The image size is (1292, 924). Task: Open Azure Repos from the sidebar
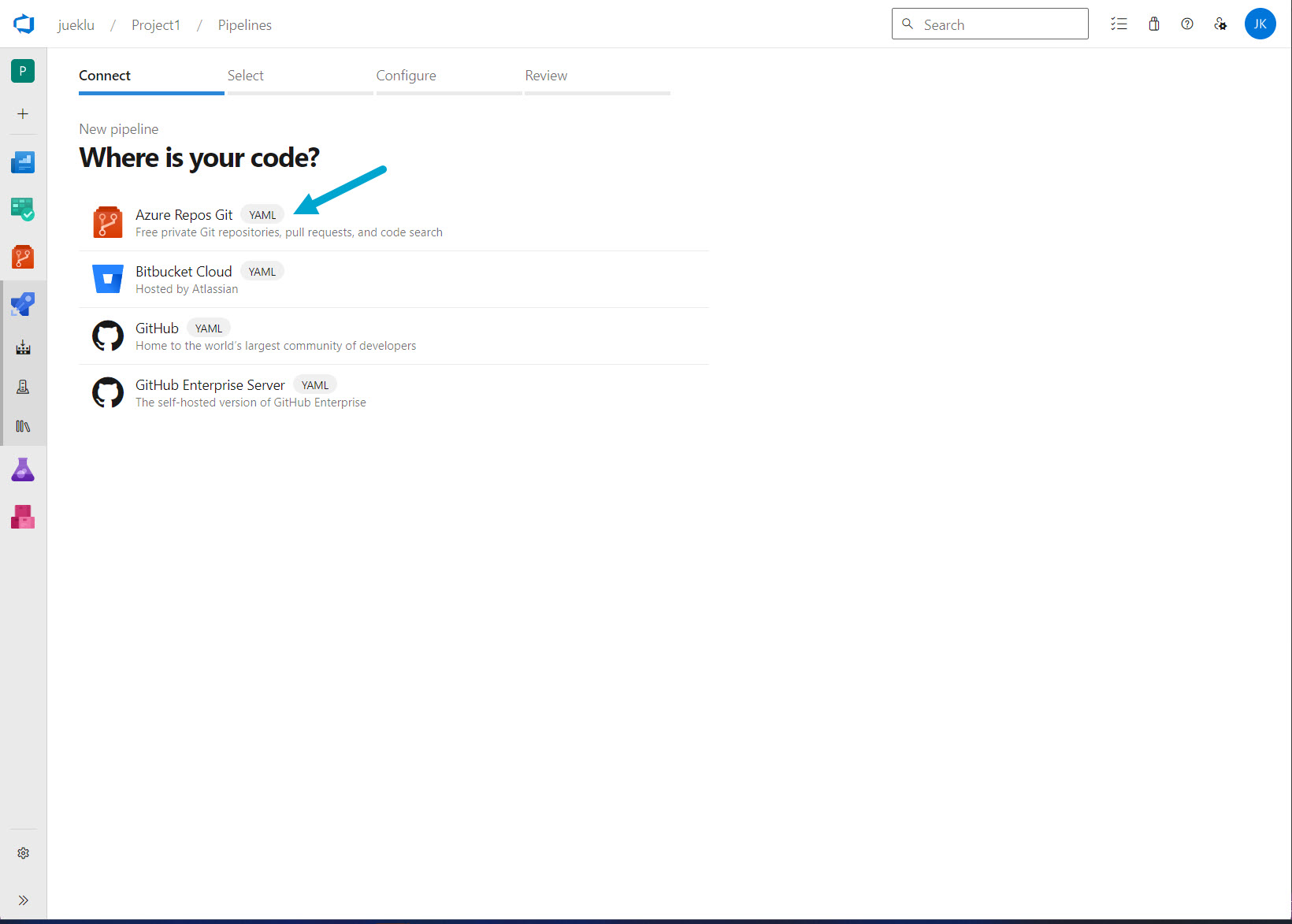tap(23, 257)
